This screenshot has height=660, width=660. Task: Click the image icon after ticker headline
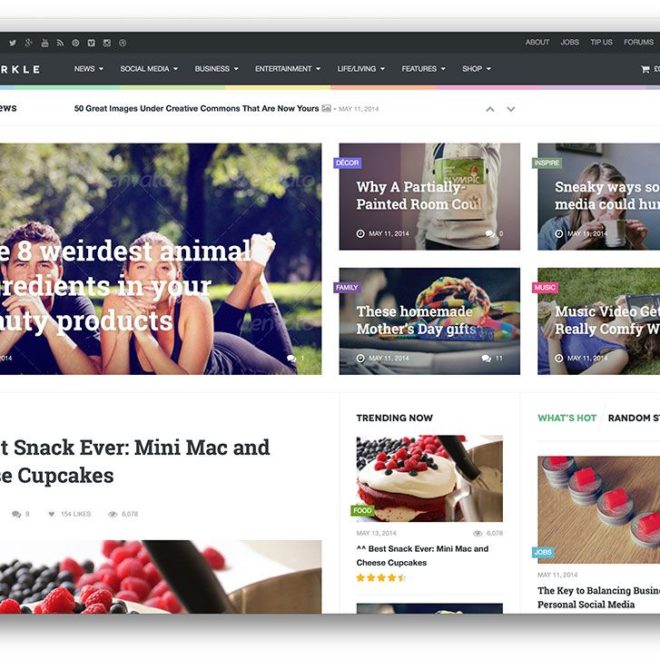[x=326, y=108]
